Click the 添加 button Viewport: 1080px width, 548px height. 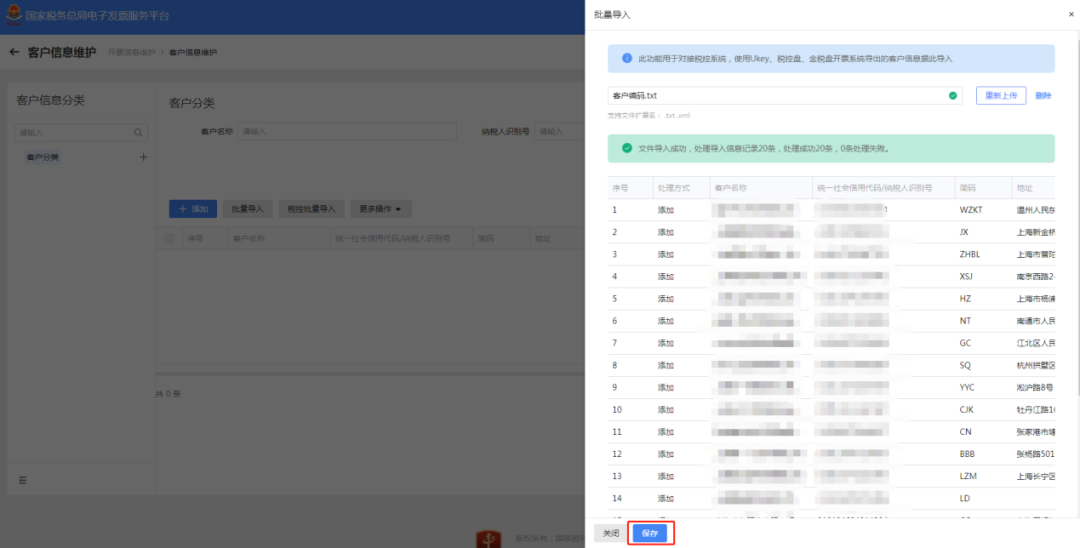tap(193, 209)
